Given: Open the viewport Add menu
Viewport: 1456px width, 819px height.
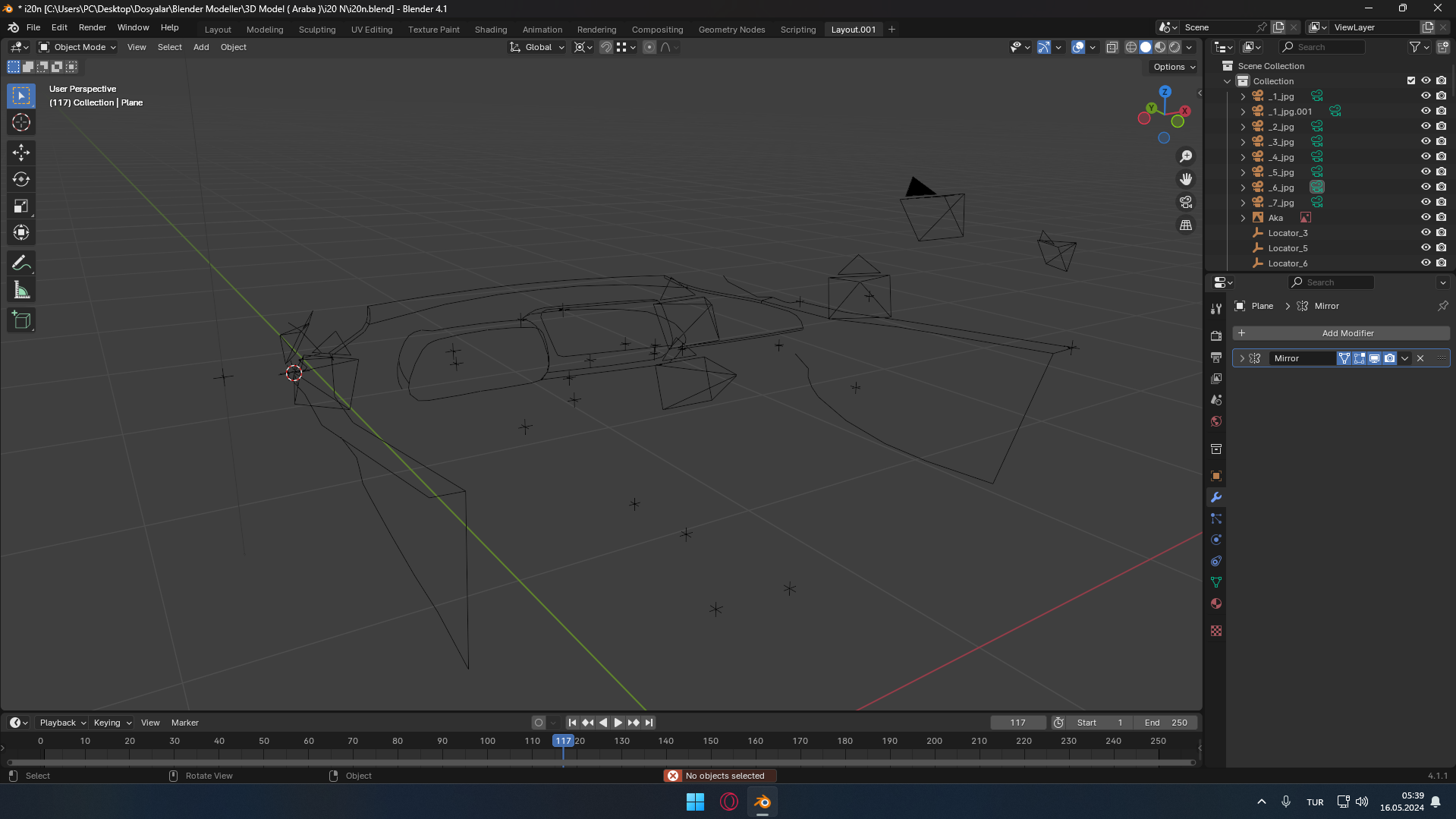Looking at the screenshot, I should 201,47.
